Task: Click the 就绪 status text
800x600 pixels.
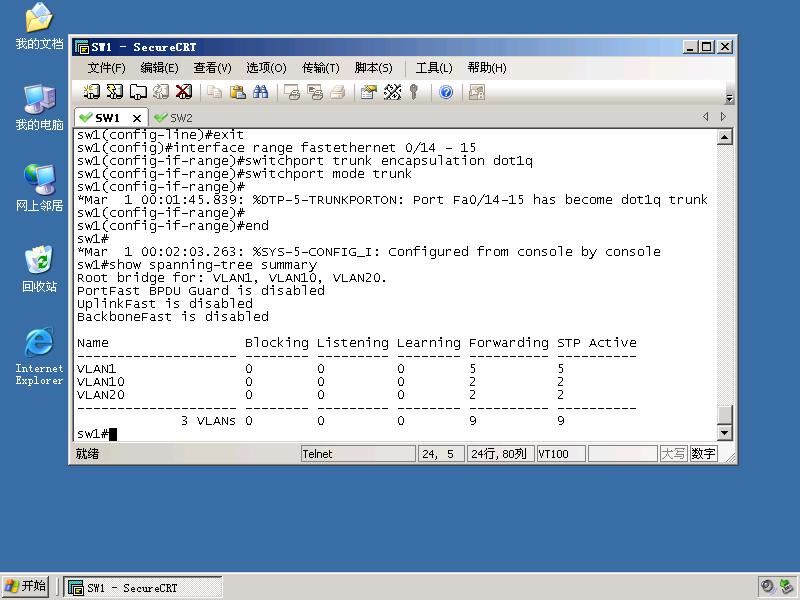Action: [x=88, y=454]
